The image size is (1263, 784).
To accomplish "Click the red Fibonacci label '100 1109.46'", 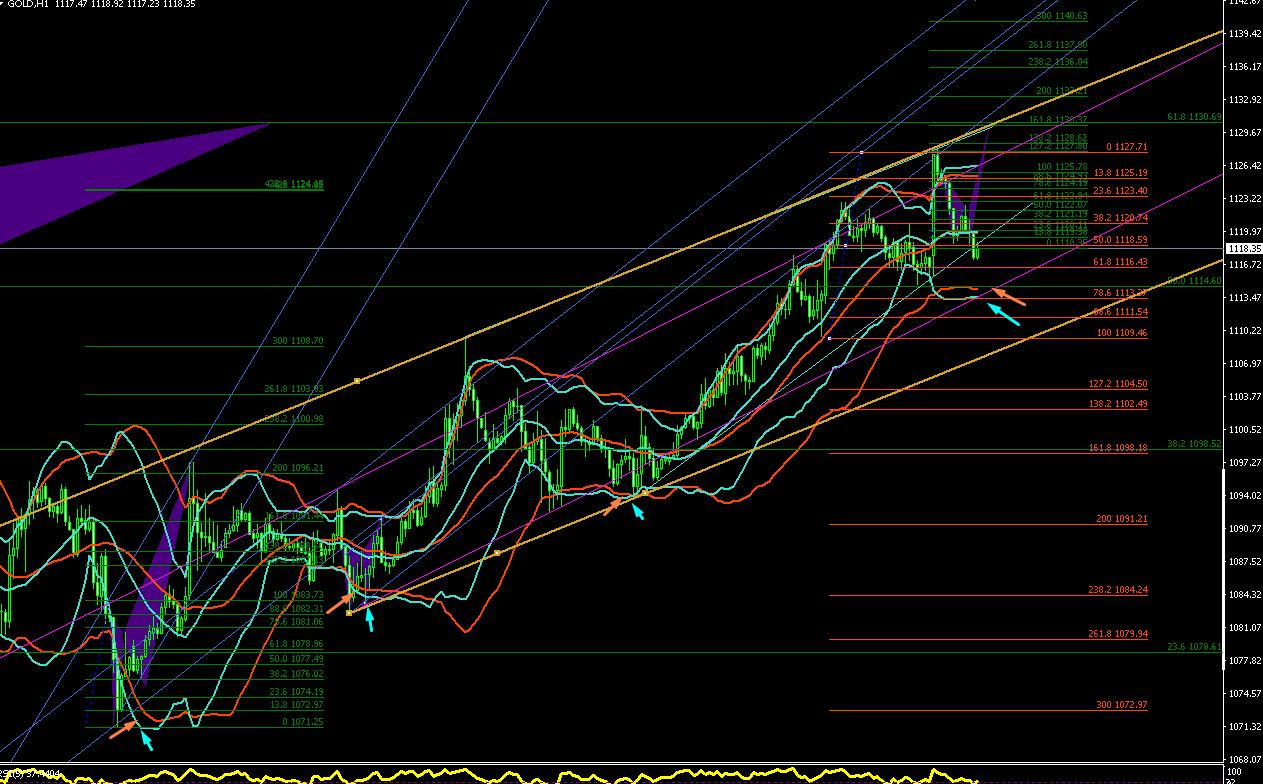I will pos(1122,333).
